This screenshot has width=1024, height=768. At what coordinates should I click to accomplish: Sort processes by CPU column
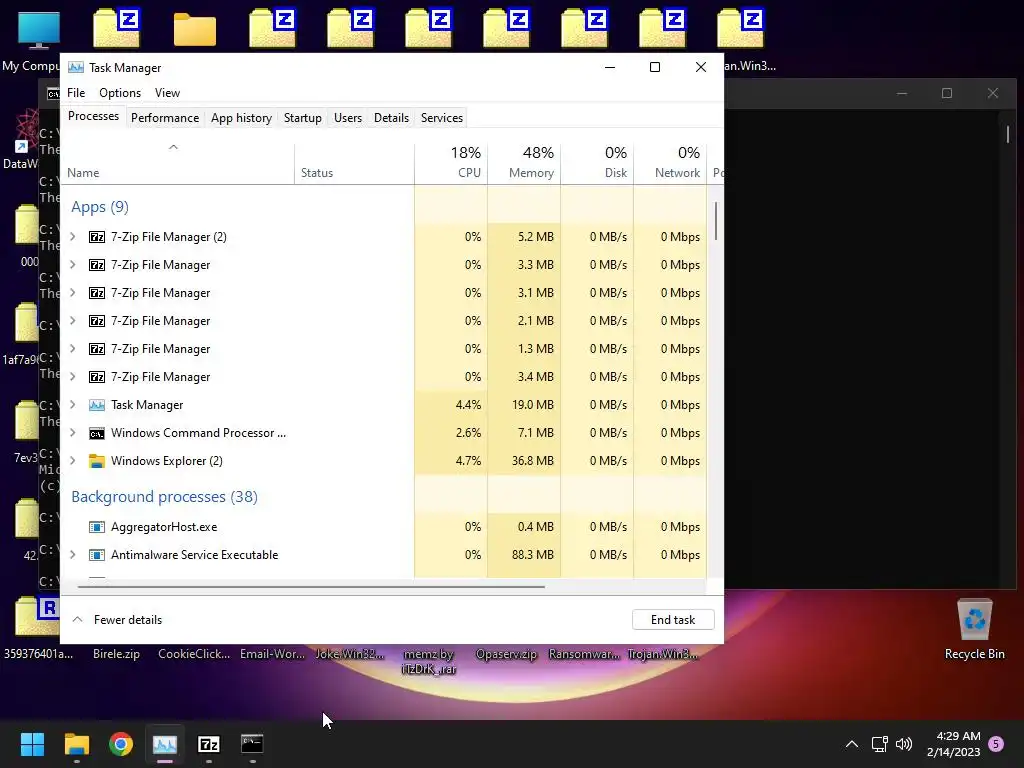[451, 163]
